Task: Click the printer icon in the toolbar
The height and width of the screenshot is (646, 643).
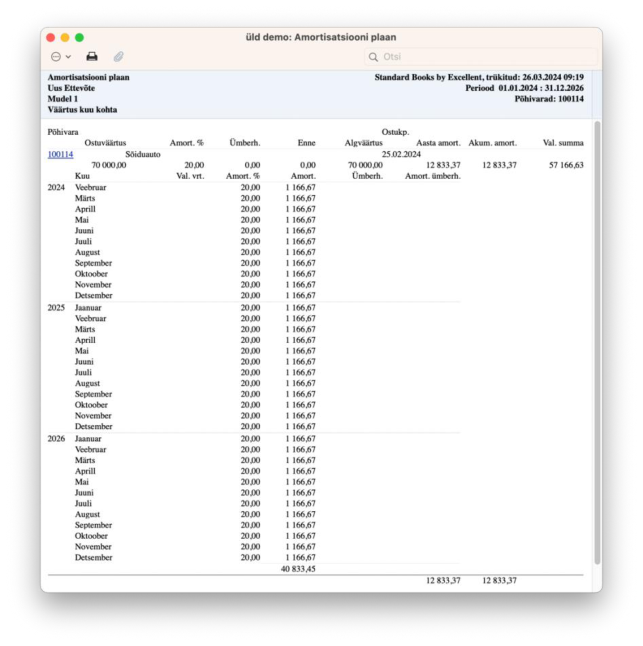Action: (92, 56)
